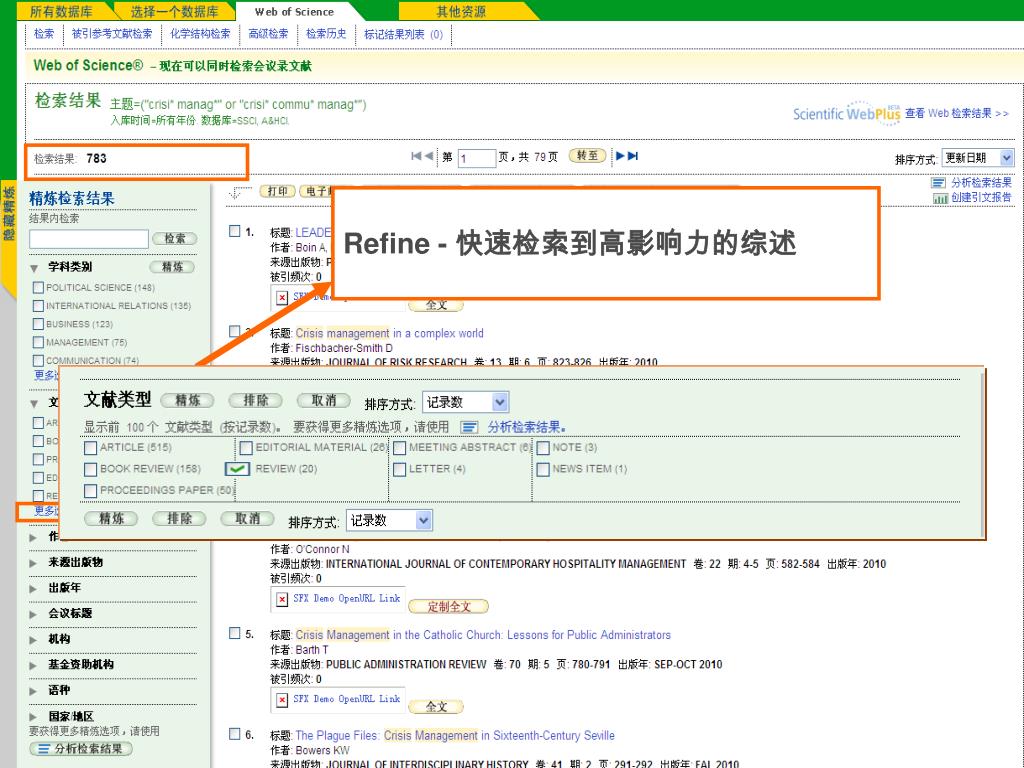Open the 排序方式 更新日期 dropdown

(978, 158)
